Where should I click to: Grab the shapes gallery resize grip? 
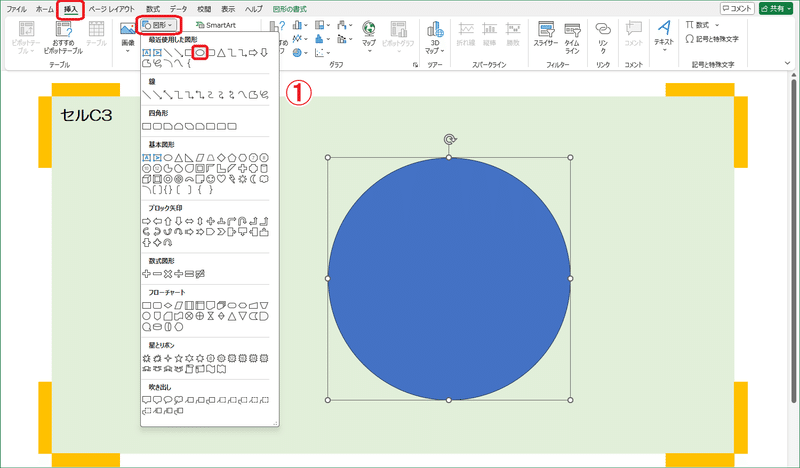276,423
